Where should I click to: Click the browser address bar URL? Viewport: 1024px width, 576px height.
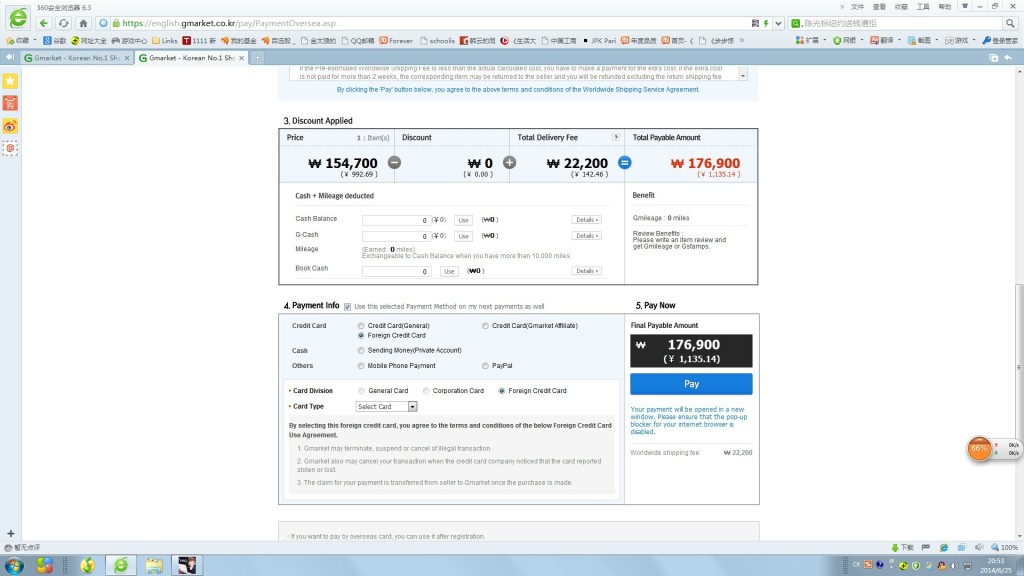(x=229, y=23)
